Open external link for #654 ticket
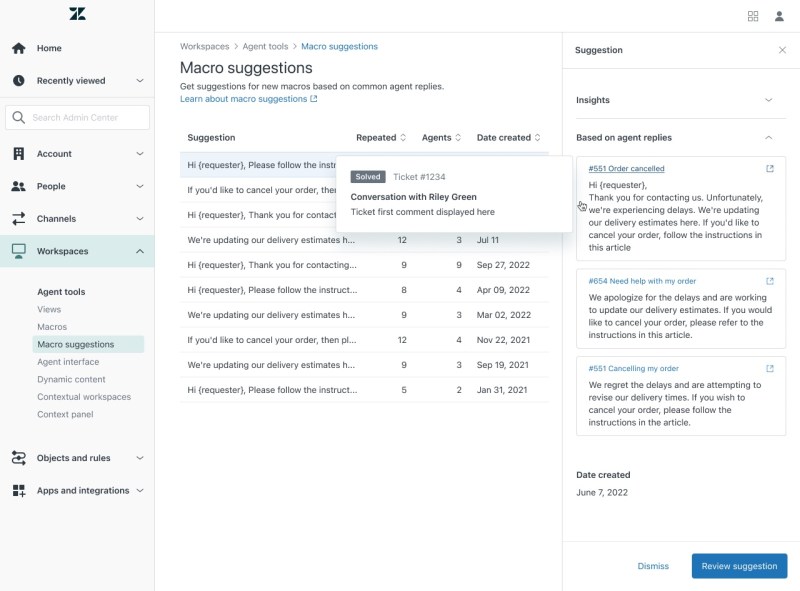This screenshot has height=591, width=800. click(769, 282)
